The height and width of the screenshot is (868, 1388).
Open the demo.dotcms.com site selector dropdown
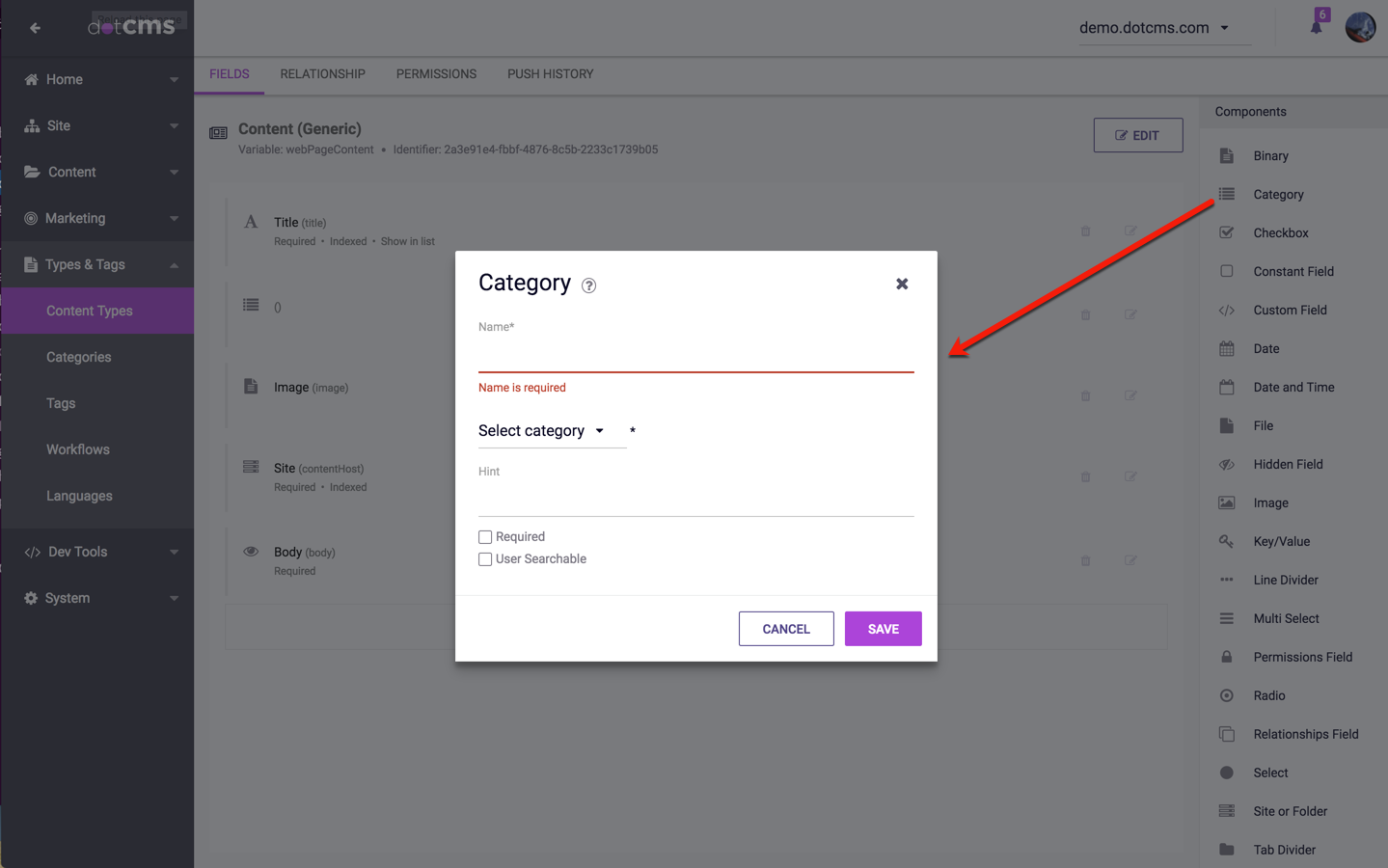(x=1154, y=28)
